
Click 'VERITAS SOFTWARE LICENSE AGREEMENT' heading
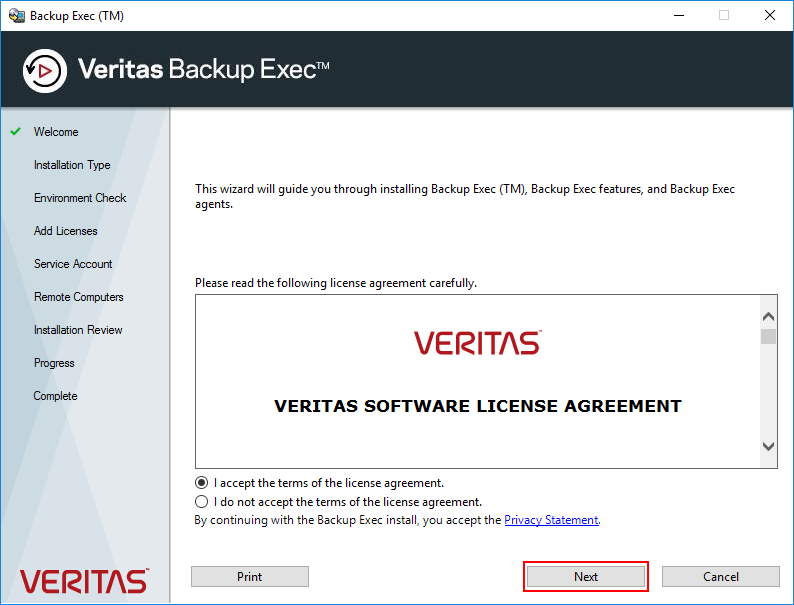pyautogui.click(x=478, y=406)
